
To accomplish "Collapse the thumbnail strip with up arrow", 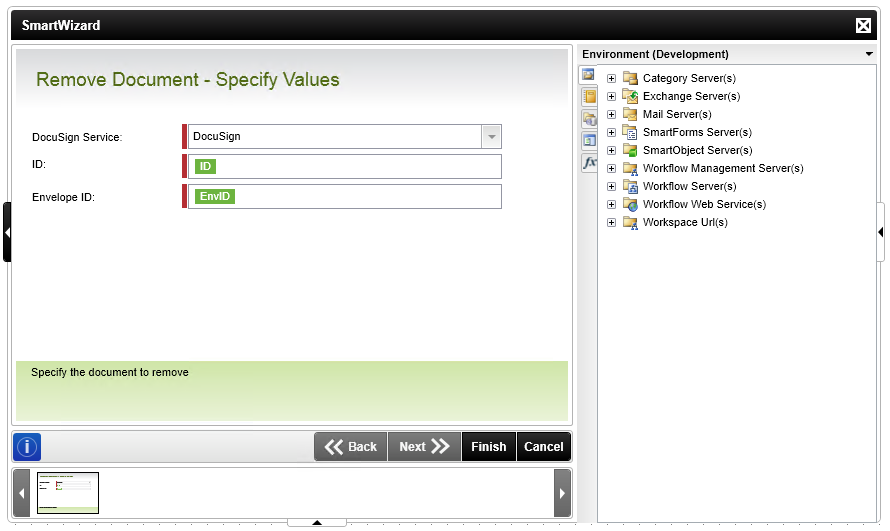I will click(317, 522).
